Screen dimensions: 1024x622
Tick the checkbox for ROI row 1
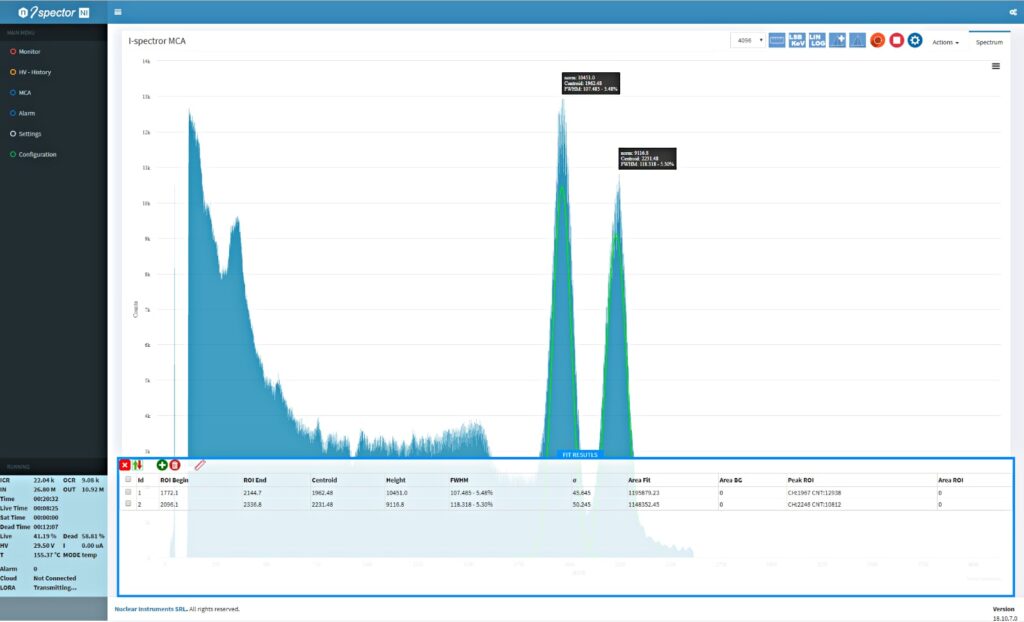click(128, 492)
